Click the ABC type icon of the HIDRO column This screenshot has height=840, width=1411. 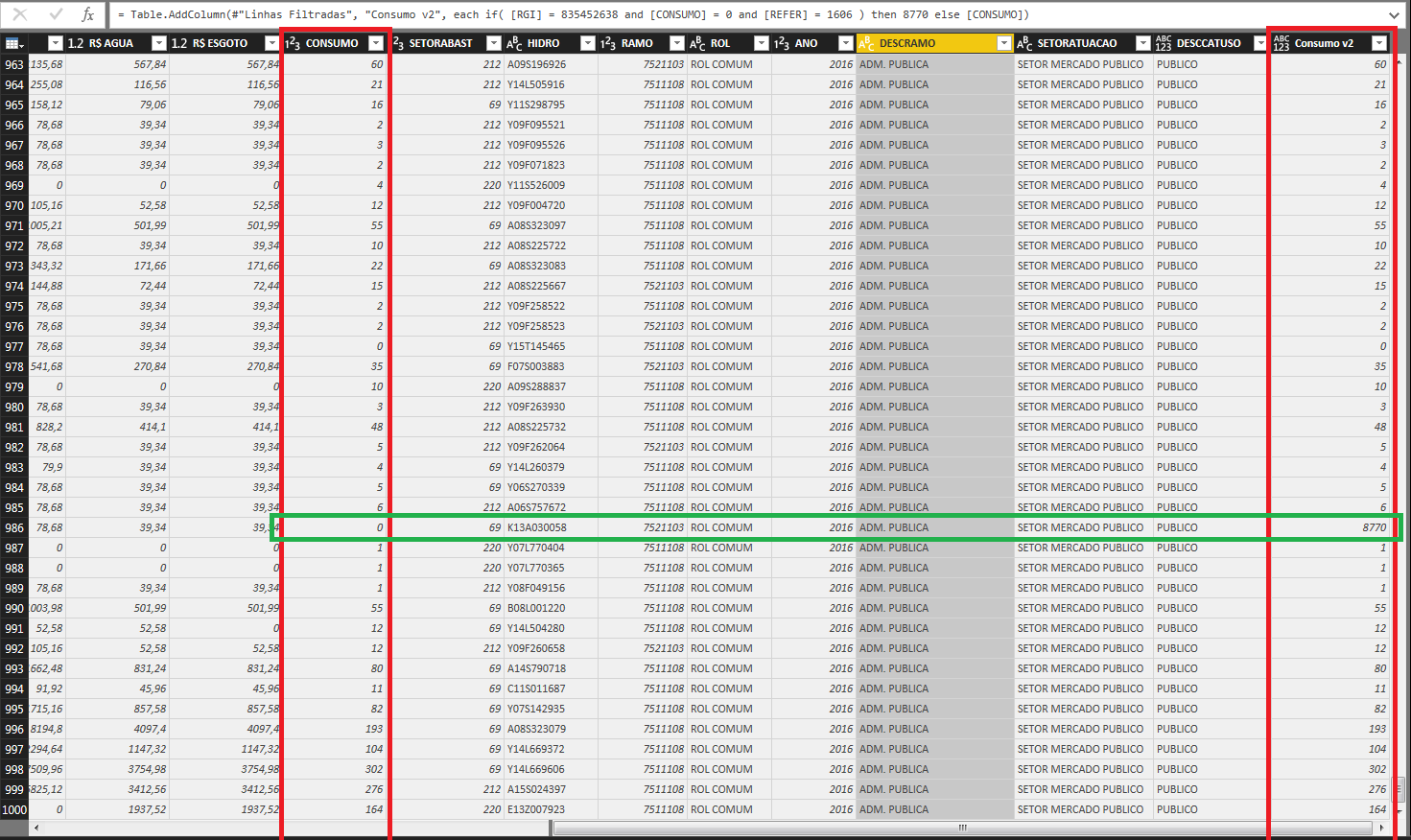[514, 43]
